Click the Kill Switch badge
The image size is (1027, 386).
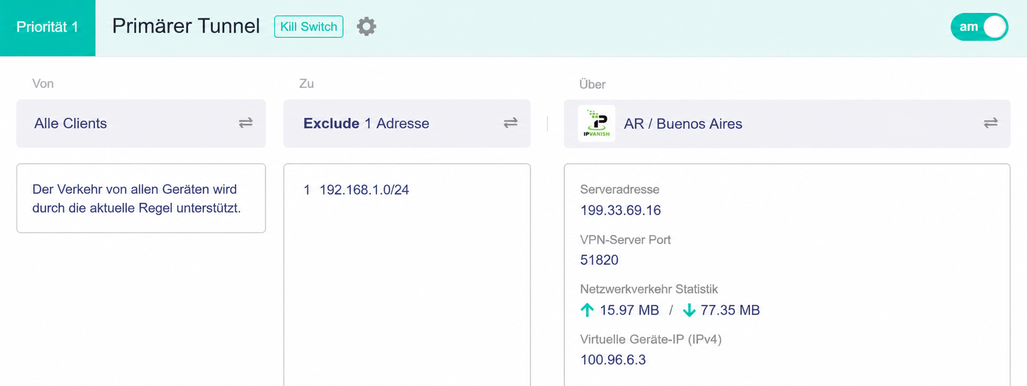[x=308, y=27]
